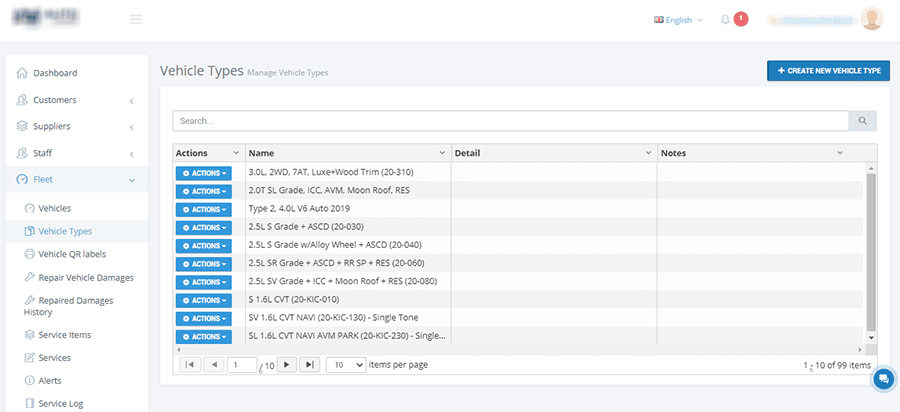Click into the Search input field
The image size is (900, 412).
click(510, 121)
